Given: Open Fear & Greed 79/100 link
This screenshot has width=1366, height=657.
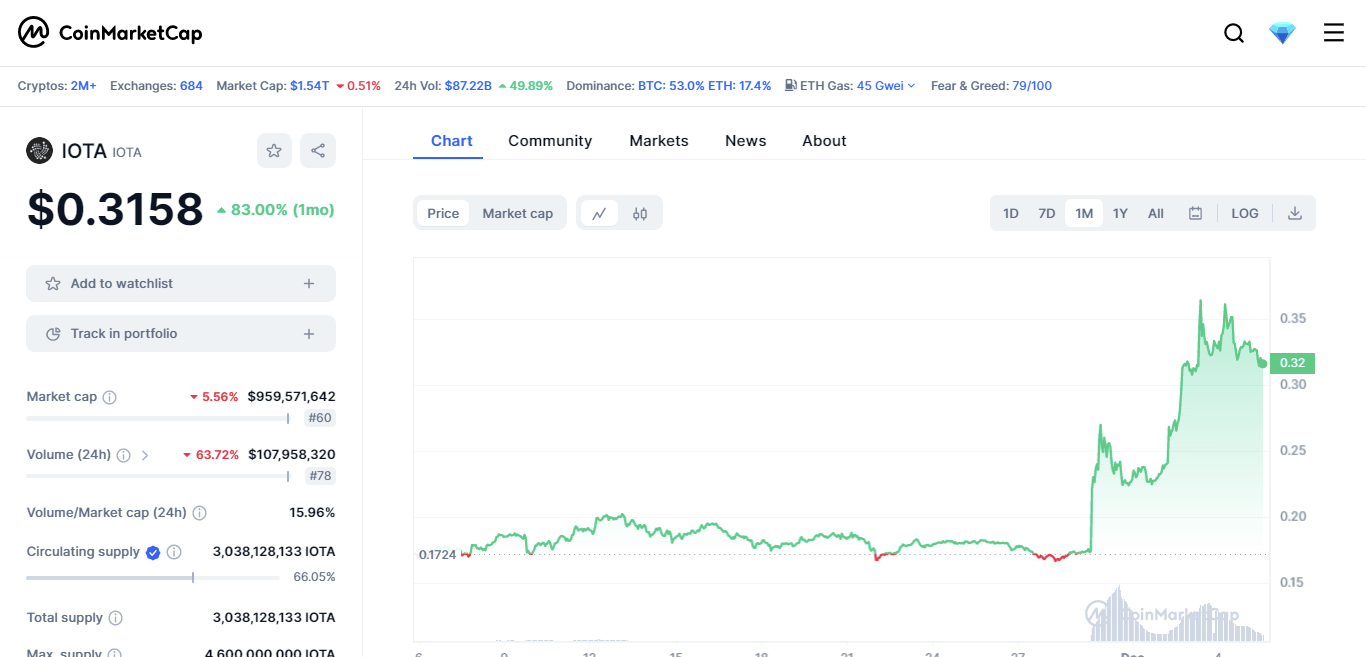Looking at the screenshot, I should tap(1032, 86).
